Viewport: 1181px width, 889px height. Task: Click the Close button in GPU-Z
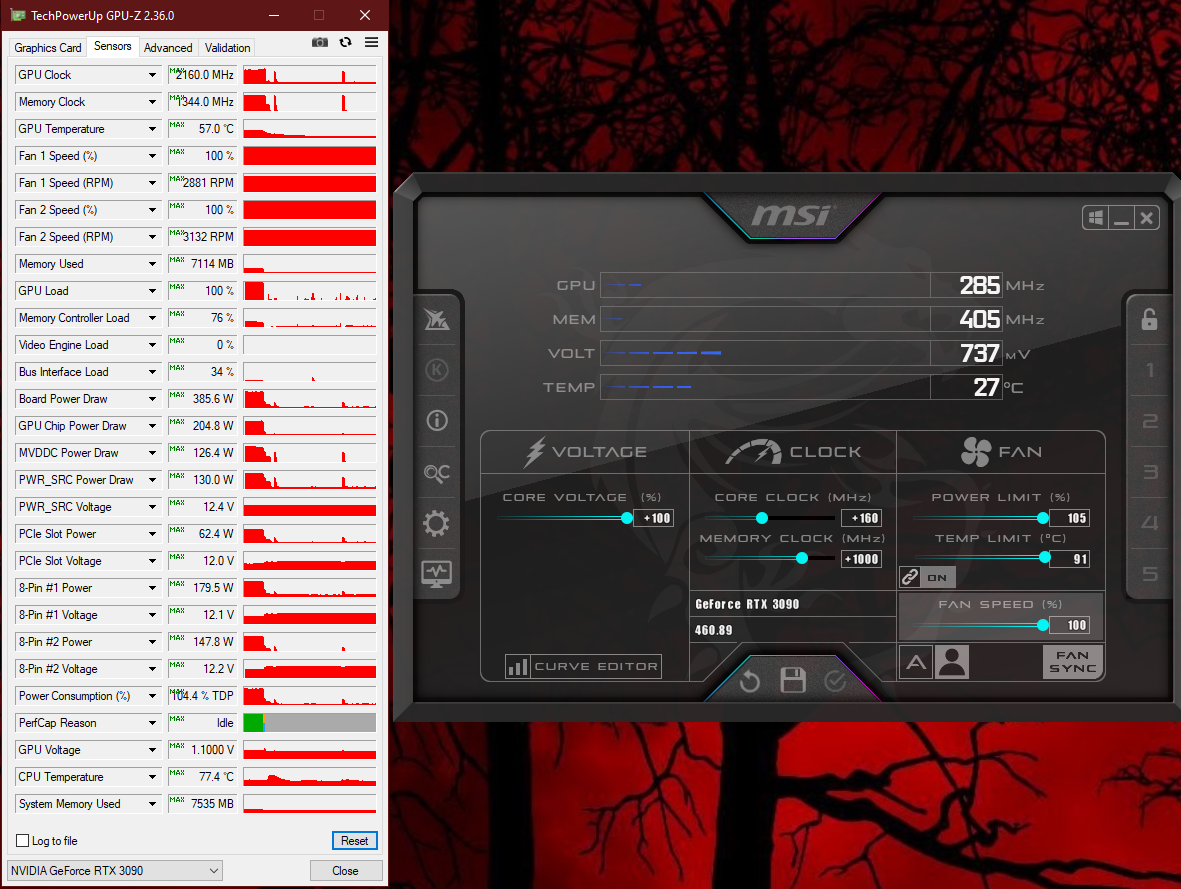click(346, 871)
